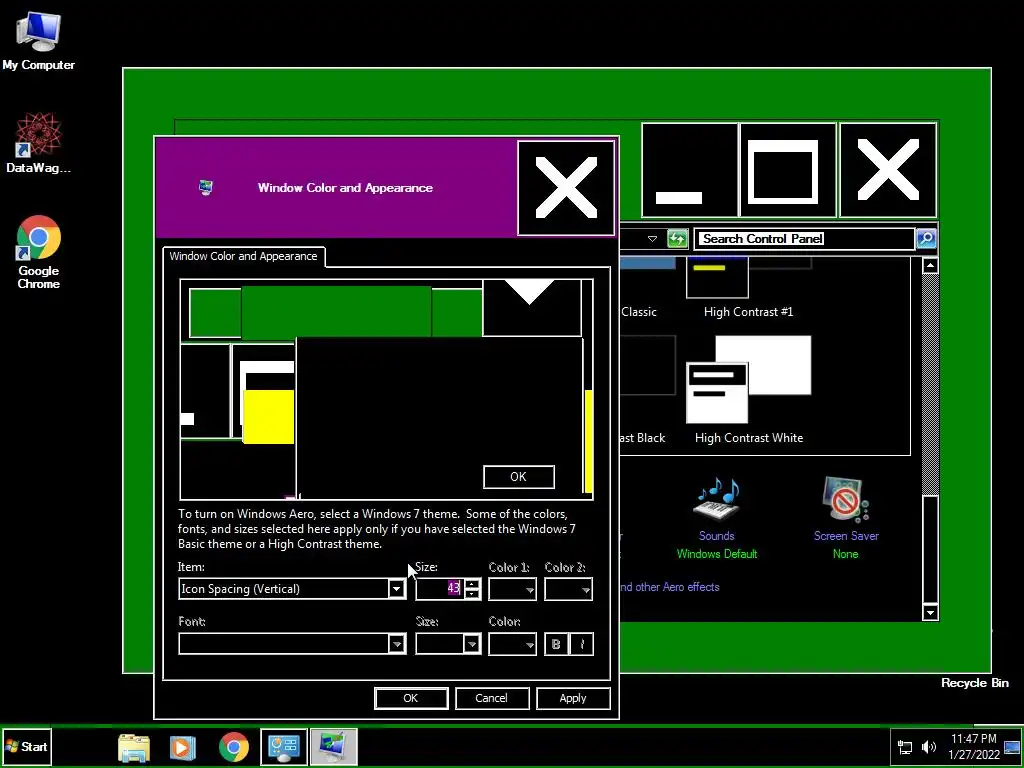Click the network tray icon
Screen dimensions: 1024x768
(x=905, y=747)
